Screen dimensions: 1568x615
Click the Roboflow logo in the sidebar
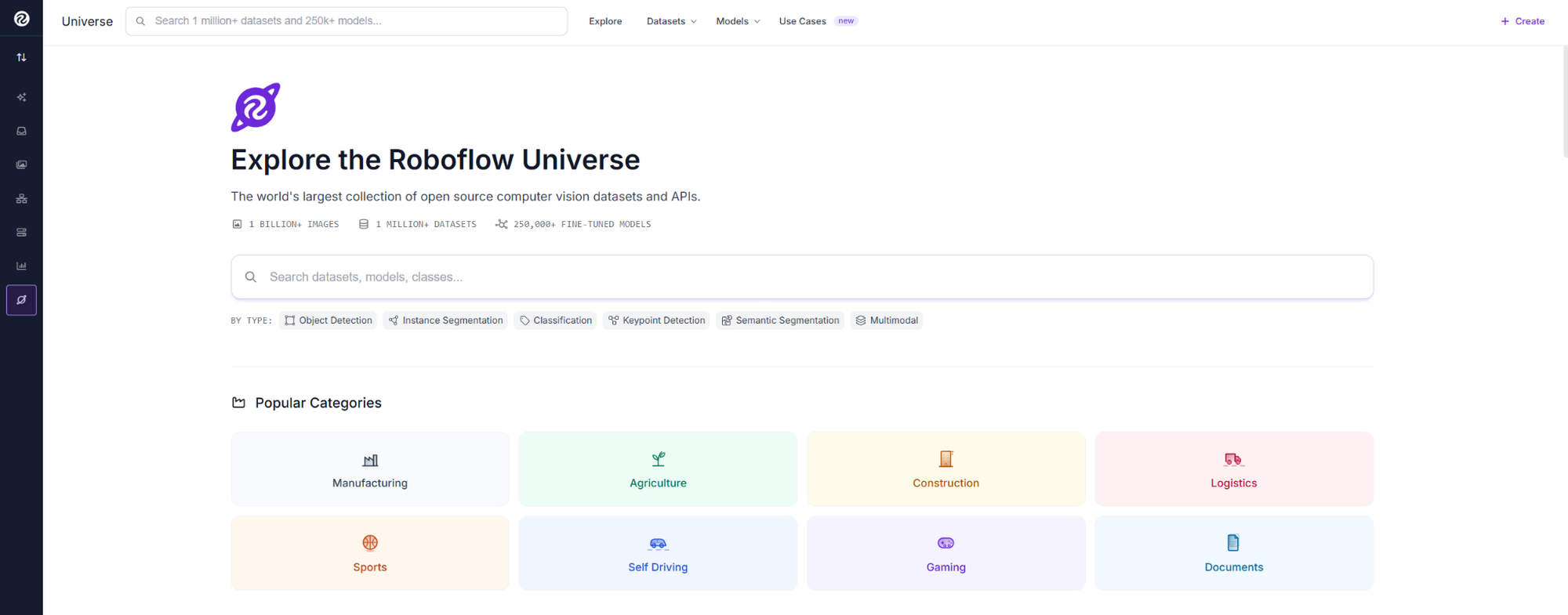[22, 19]
